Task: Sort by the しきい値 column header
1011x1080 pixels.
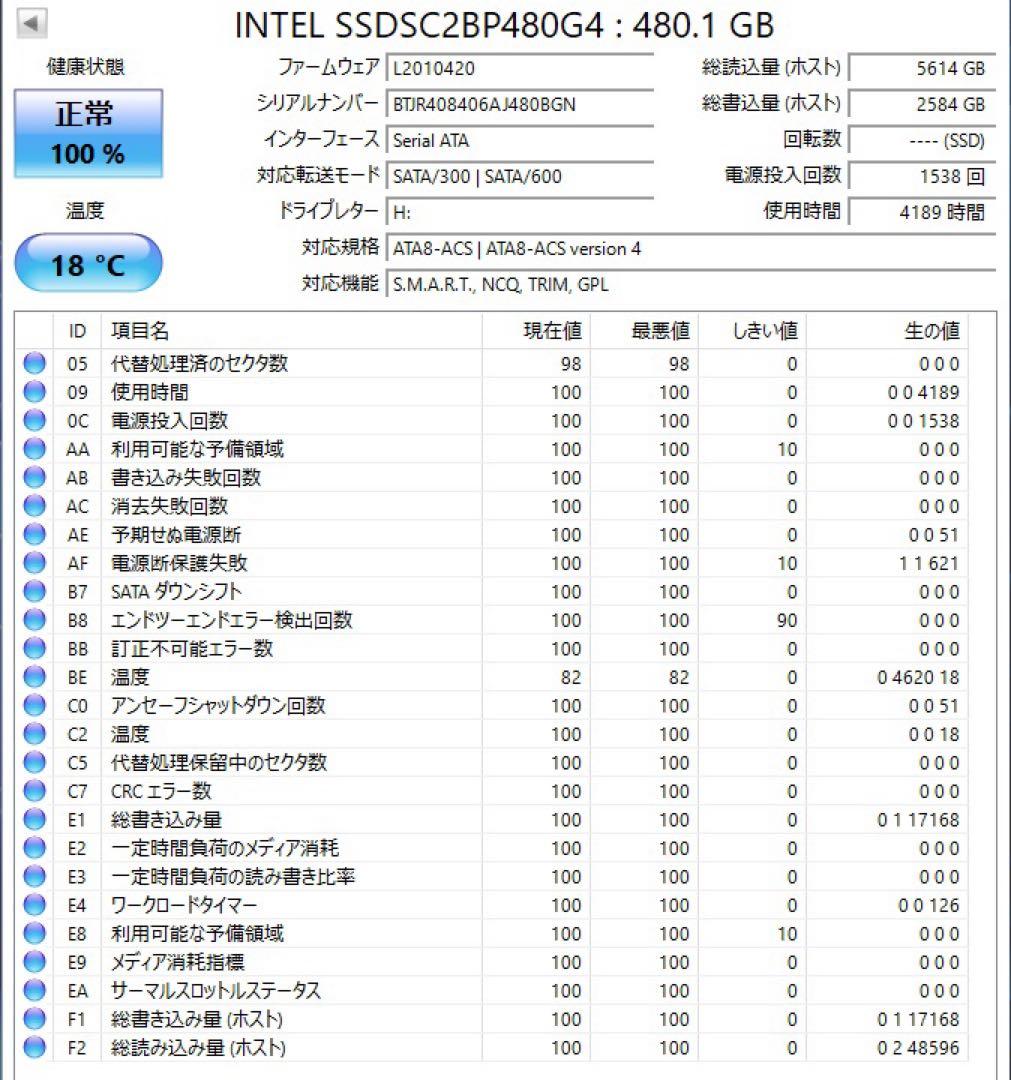Action: [x=753, y=331]
